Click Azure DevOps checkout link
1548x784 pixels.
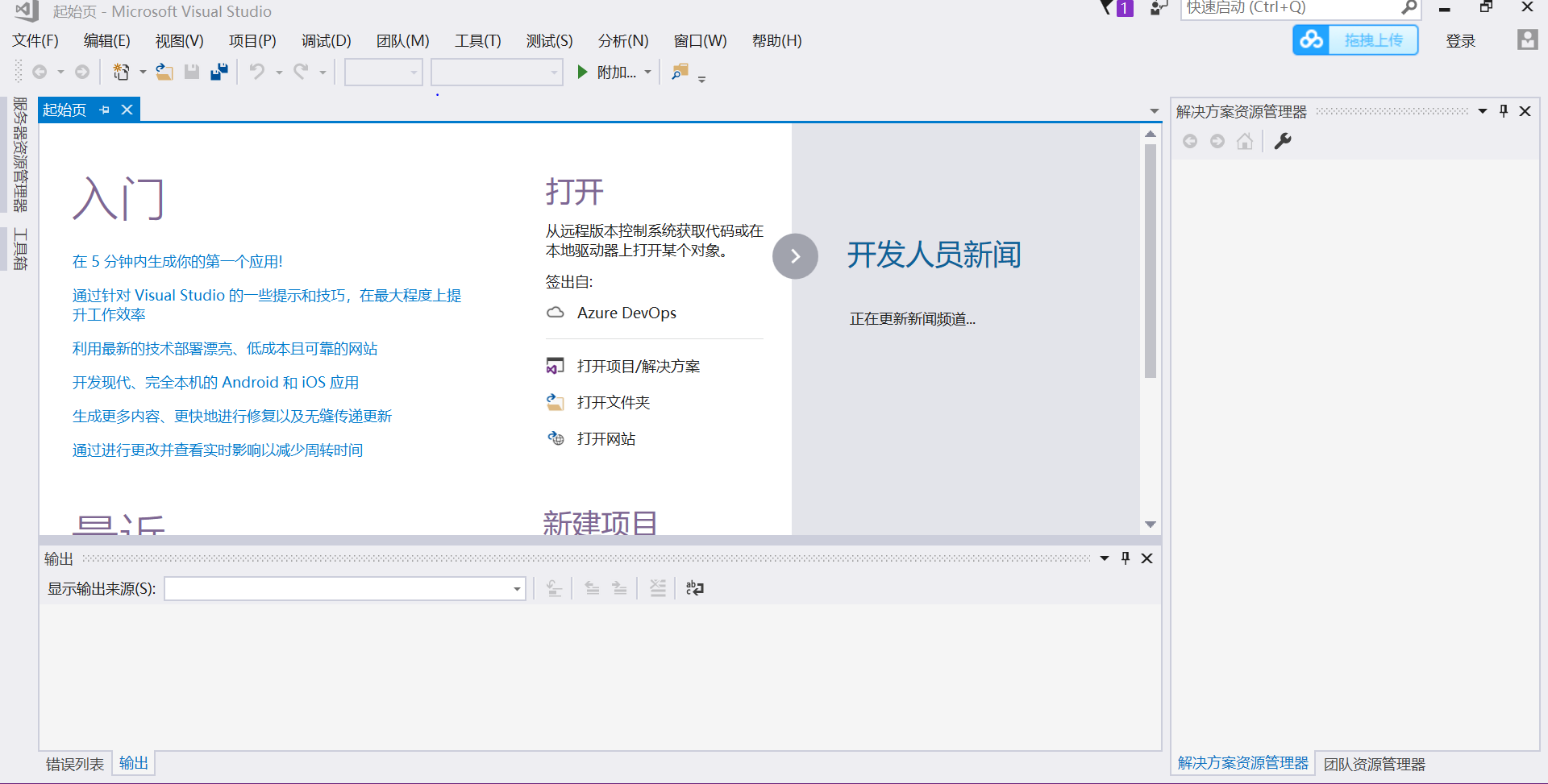coord(626,313)
